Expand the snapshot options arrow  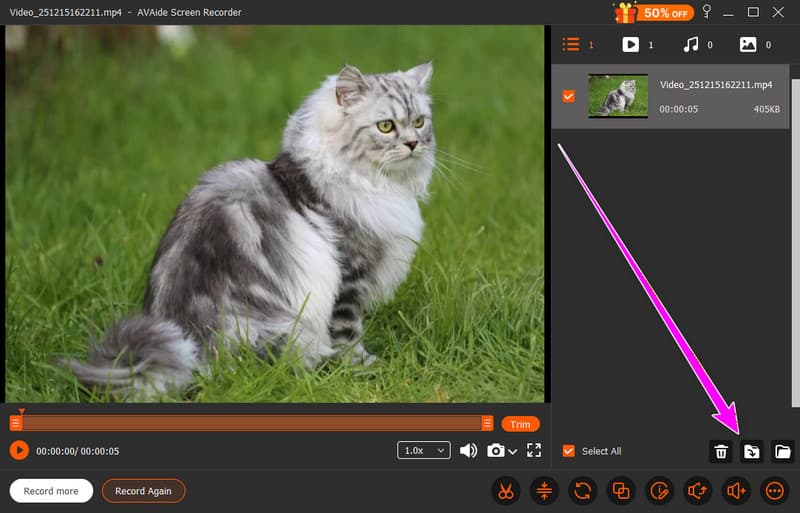[513, 451]
